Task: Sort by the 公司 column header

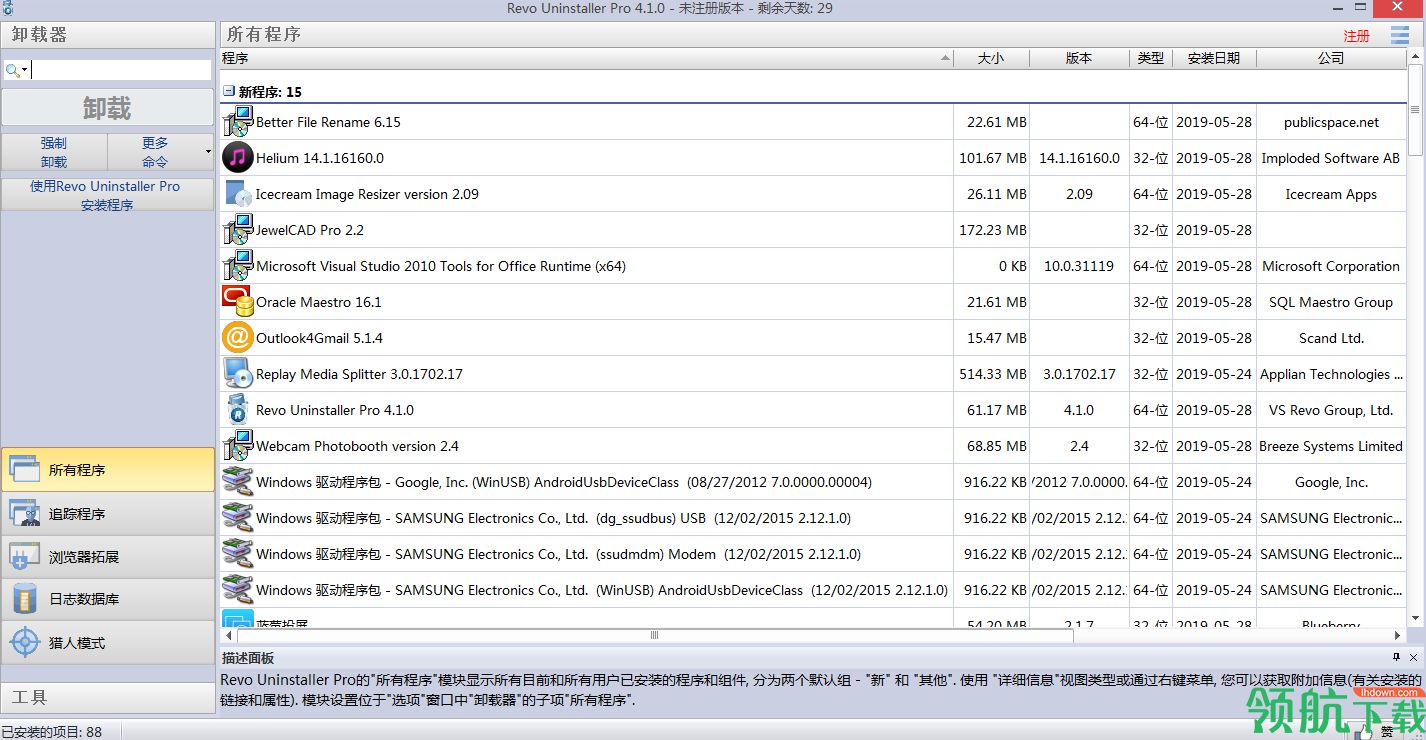Action: pos(1331,58)
